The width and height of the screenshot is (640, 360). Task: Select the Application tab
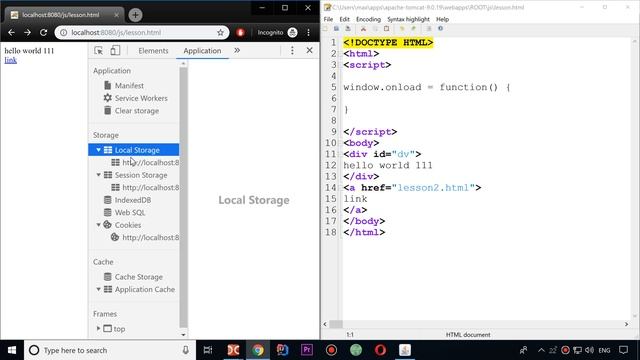point(202,51)
